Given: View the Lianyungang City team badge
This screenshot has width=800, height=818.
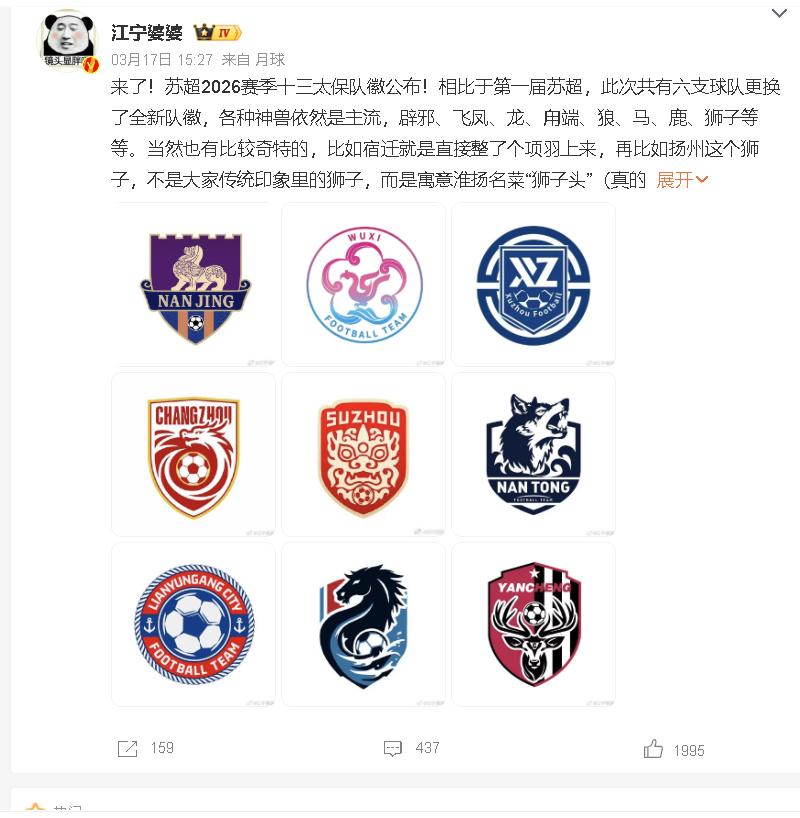Looking at the screenshot, I should pyautogui.click(x=194, y=624).
